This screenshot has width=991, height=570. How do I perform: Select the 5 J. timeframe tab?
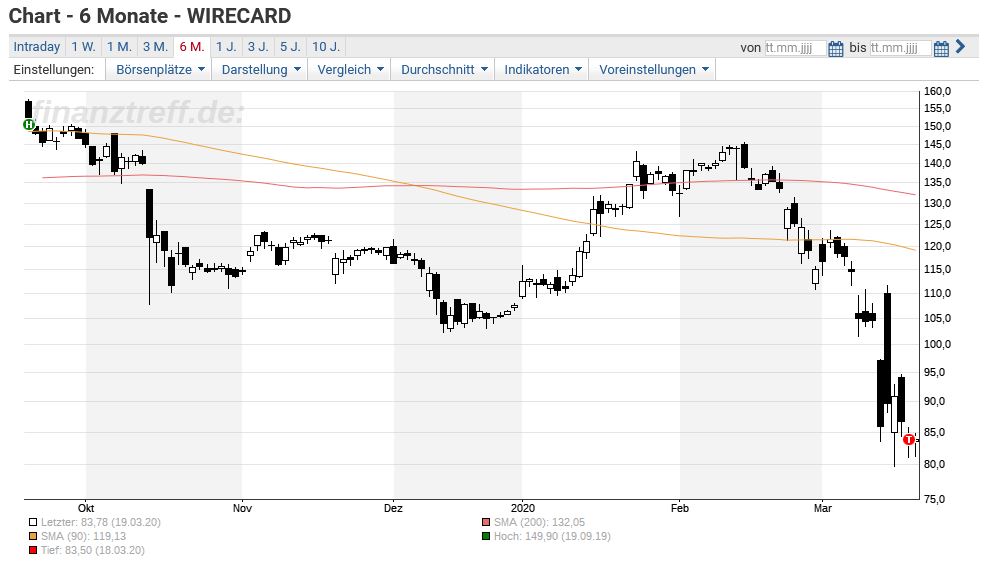coord(290,47)
